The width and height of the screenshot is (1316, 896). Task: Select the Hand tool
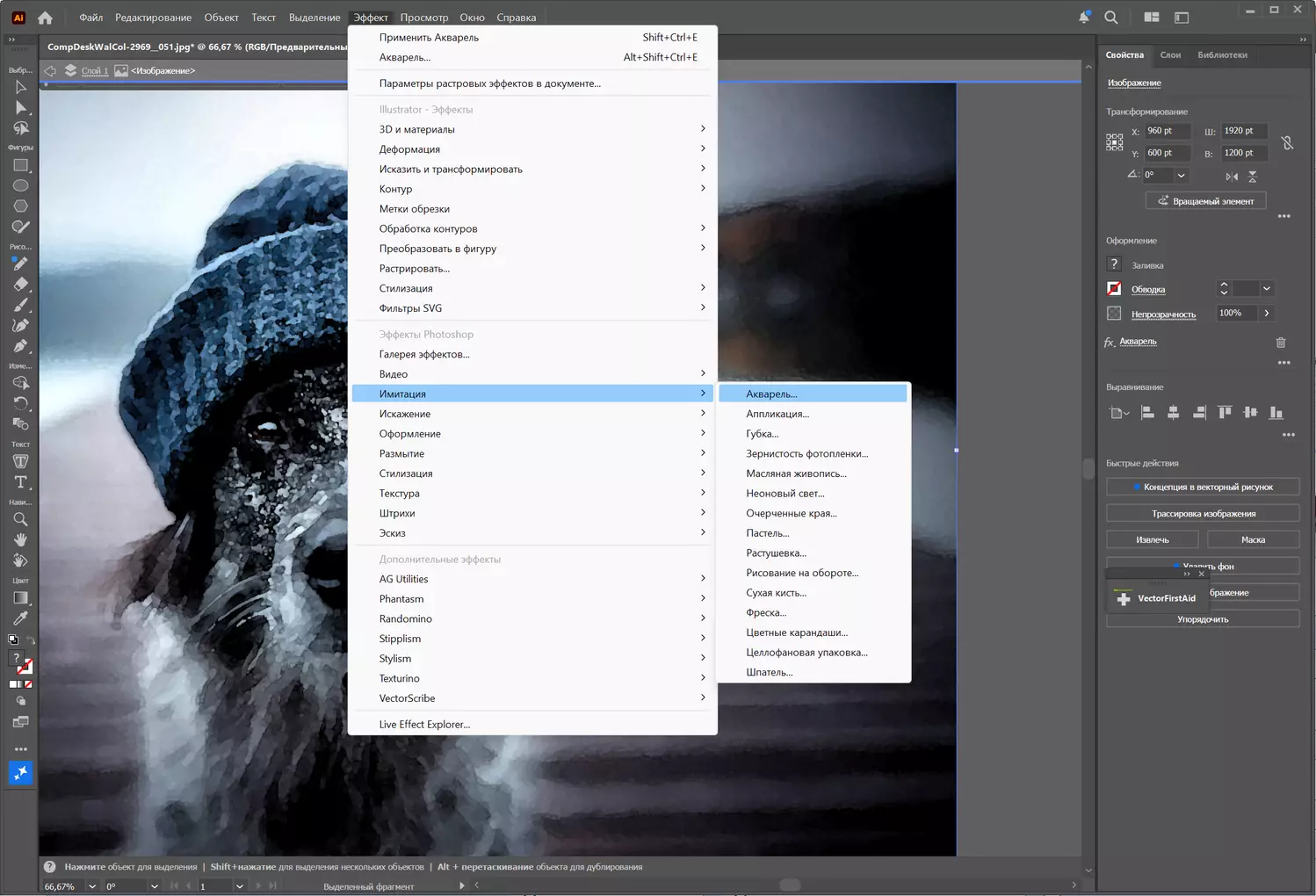coord(21,540)
